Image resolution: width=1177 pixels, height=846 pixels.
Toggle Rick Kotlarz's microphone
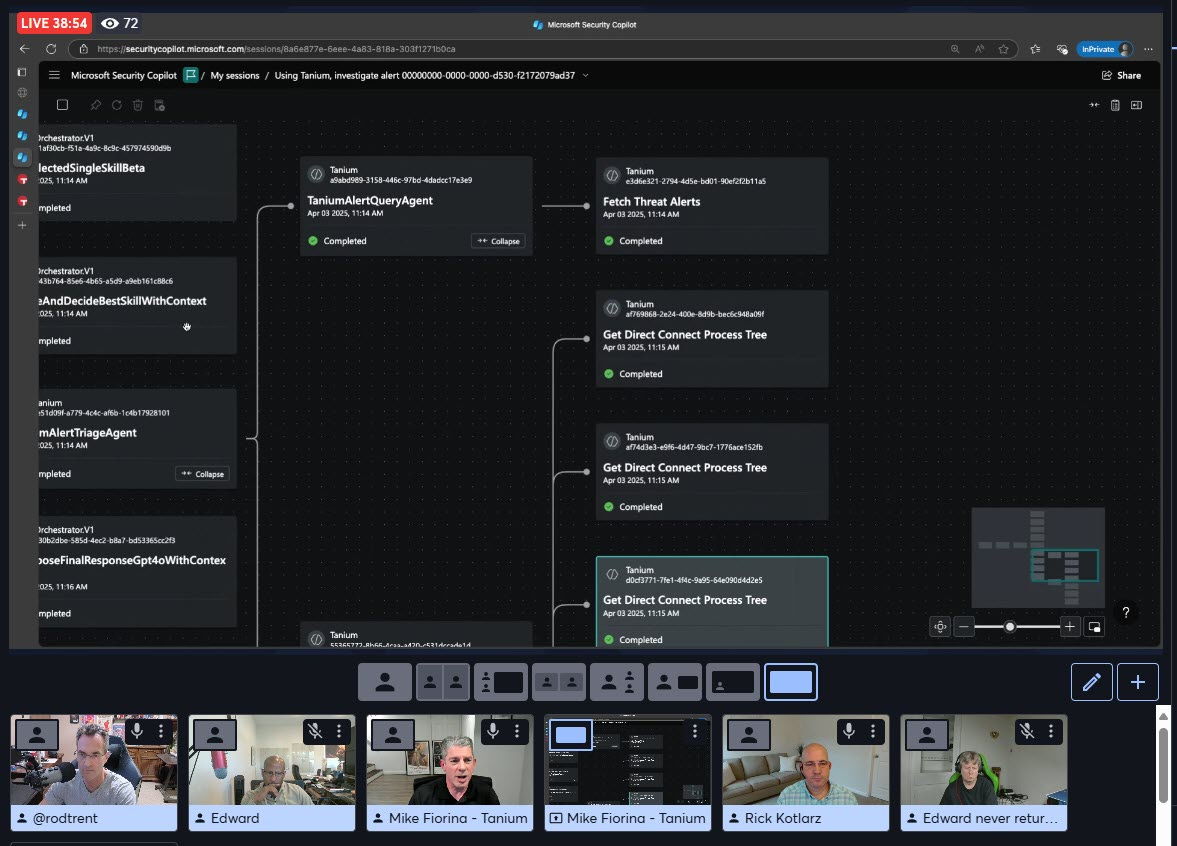(x=849, y=730)
